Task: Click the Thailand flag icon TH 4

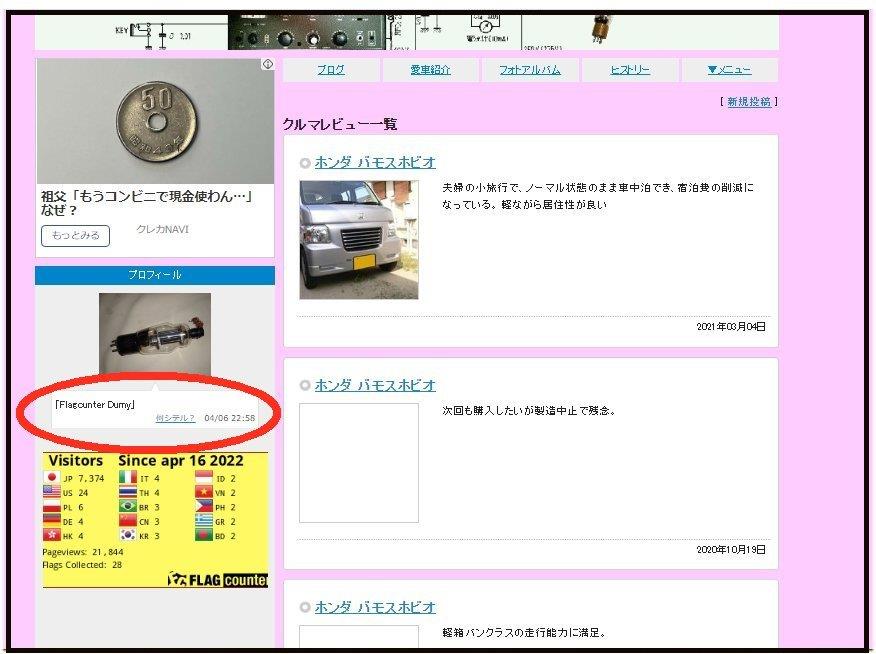Action: [128, 492]
